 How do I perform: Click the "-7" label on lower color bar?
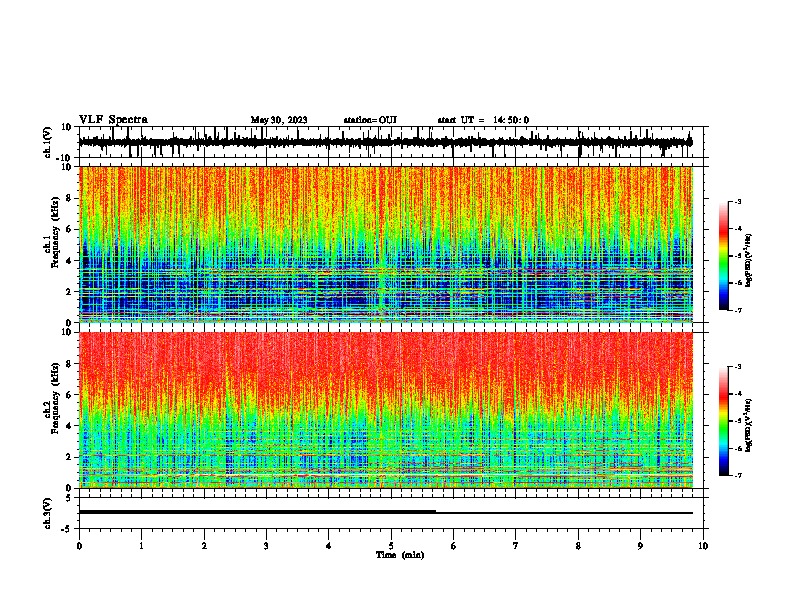[x=738, y=476]
